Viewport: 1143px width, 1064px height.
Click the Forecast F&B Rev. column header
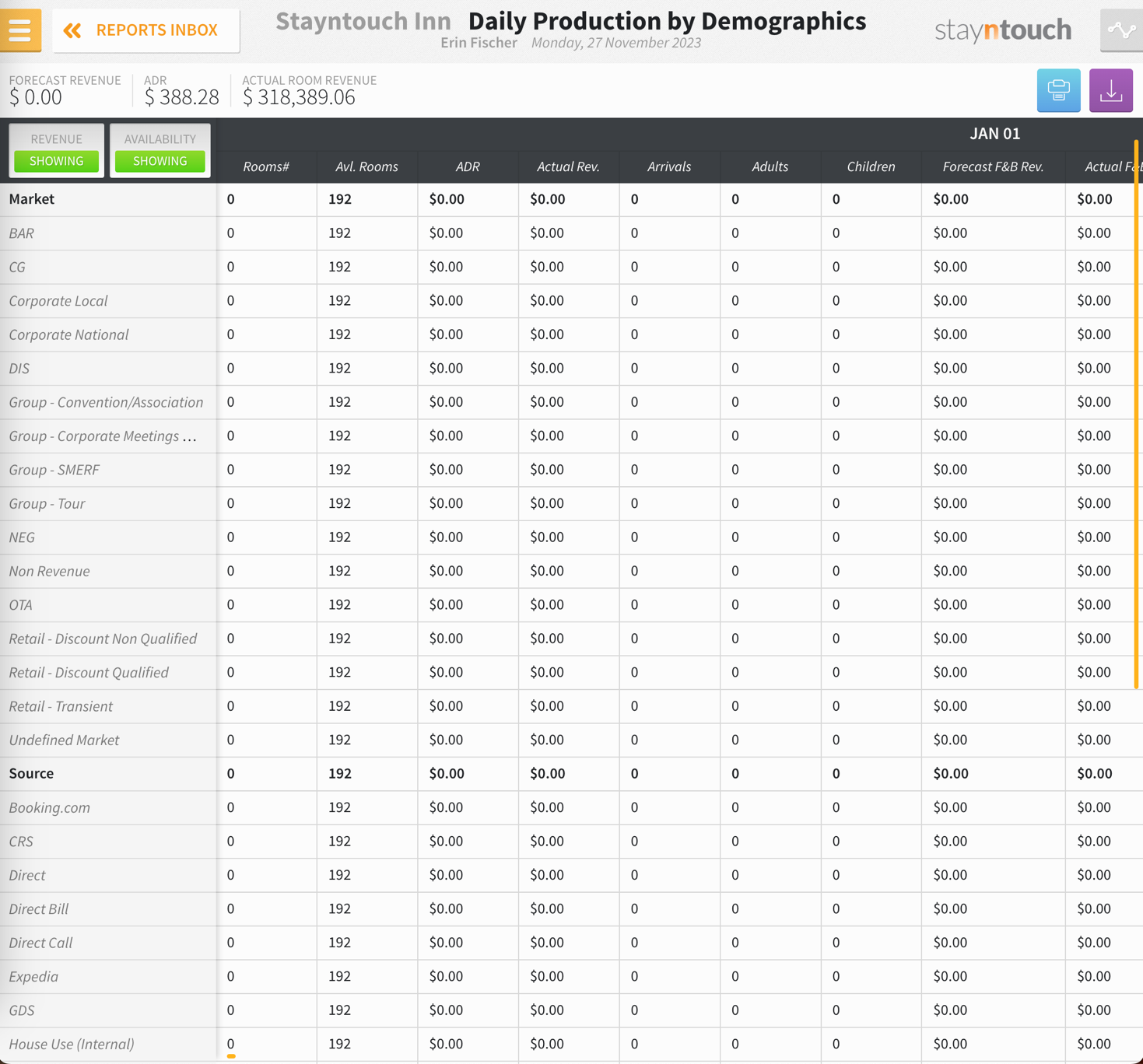[993, 166]
